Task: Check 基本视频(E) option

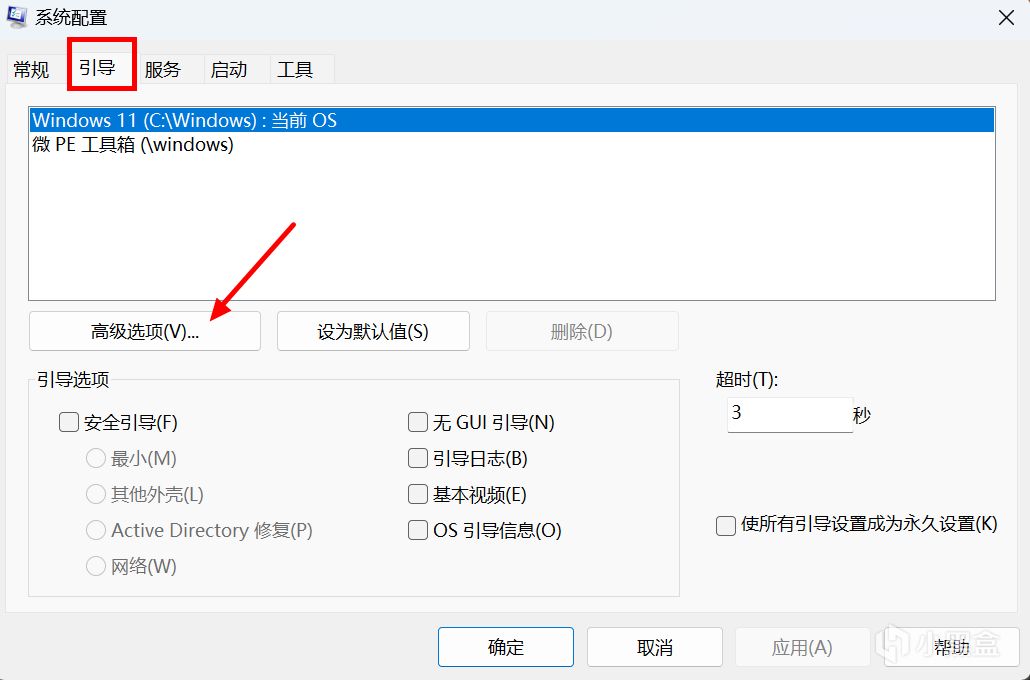Action: [418, 494]
